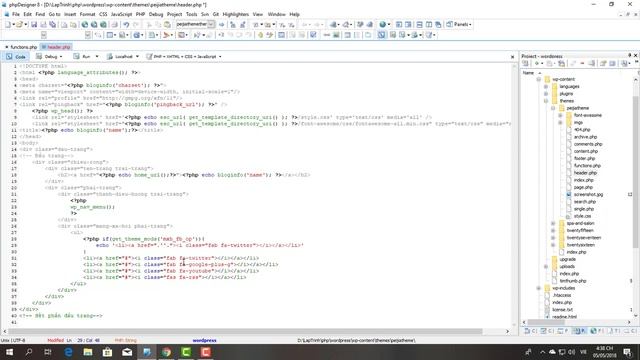The image size is (640, 360).
Task: Switch to the header.php tab
Action: (57, 47)
